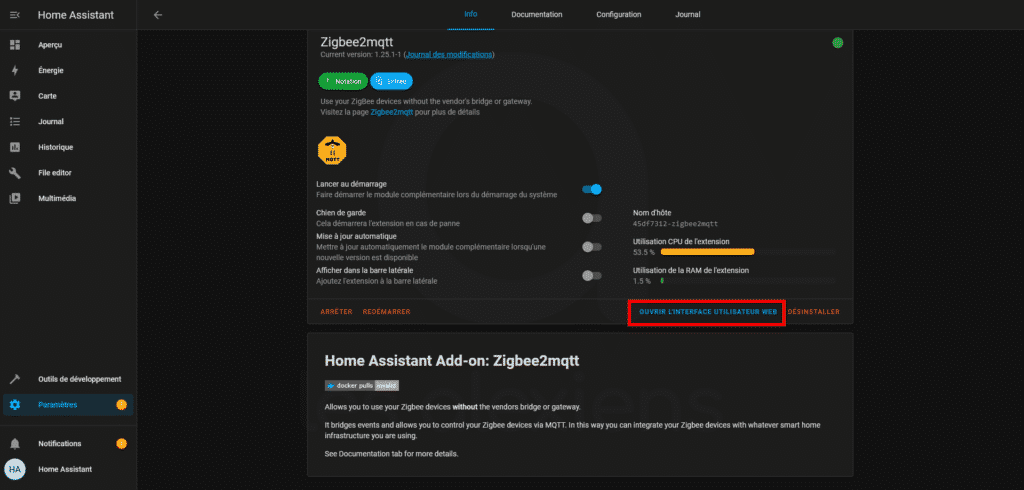Switch to the Journal tab
This screenshot has height=490, width=1024.
[688, 14]
